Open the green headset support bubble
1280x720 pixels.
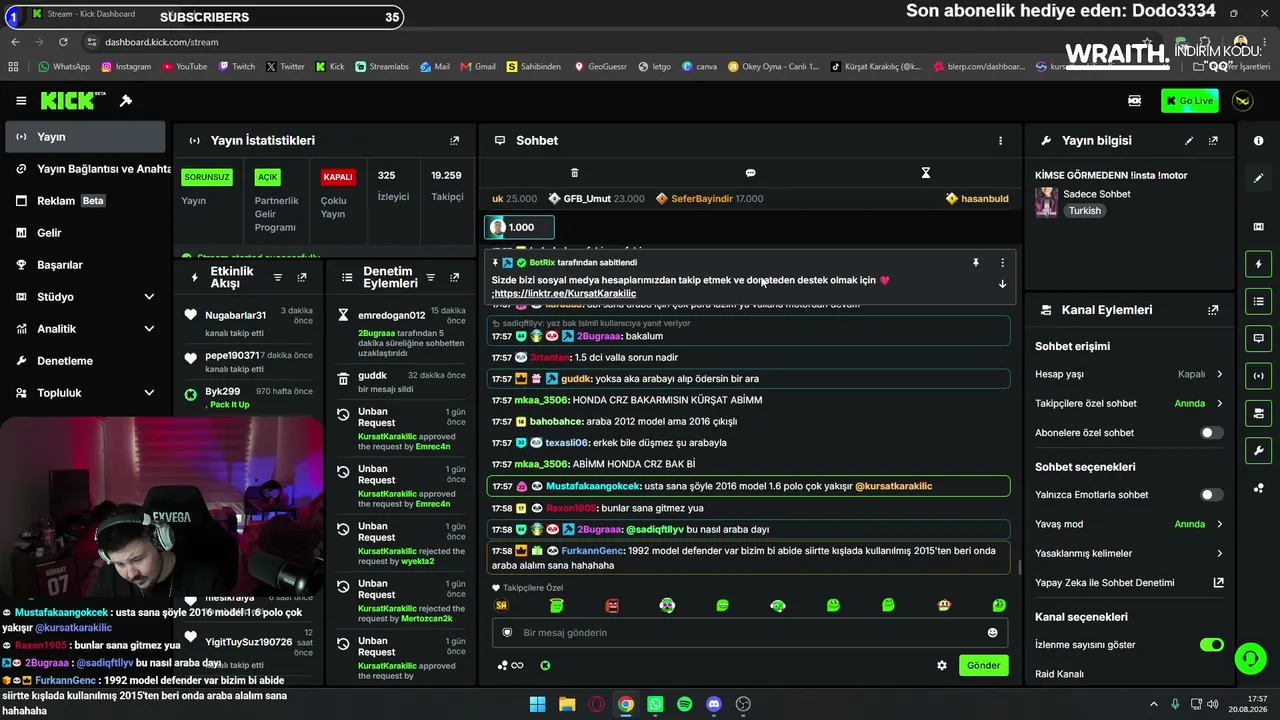coord(1250,658)
